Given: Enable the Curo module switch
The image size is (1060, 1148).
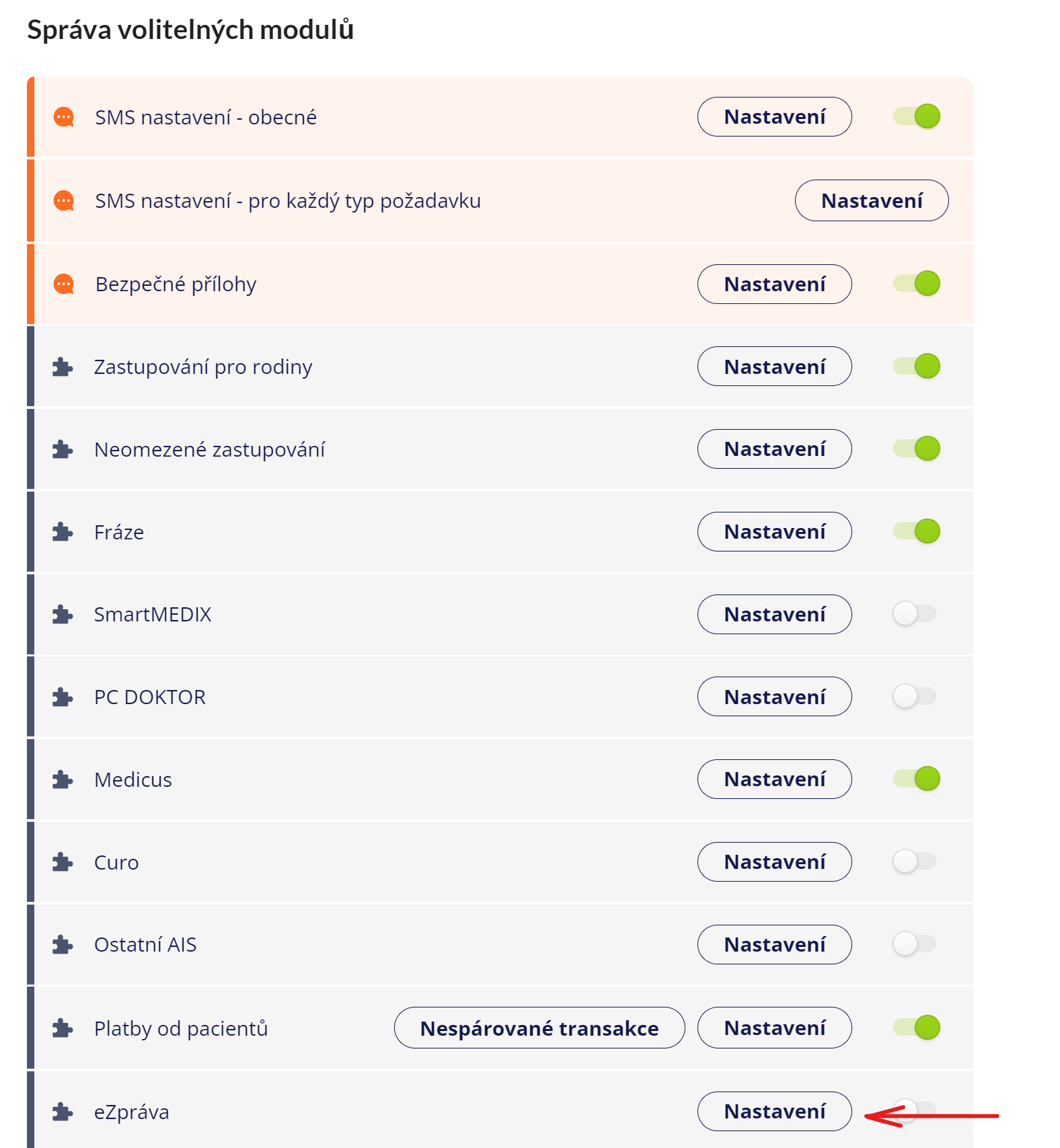Looking at the screenshot, I should coord(914,862).
